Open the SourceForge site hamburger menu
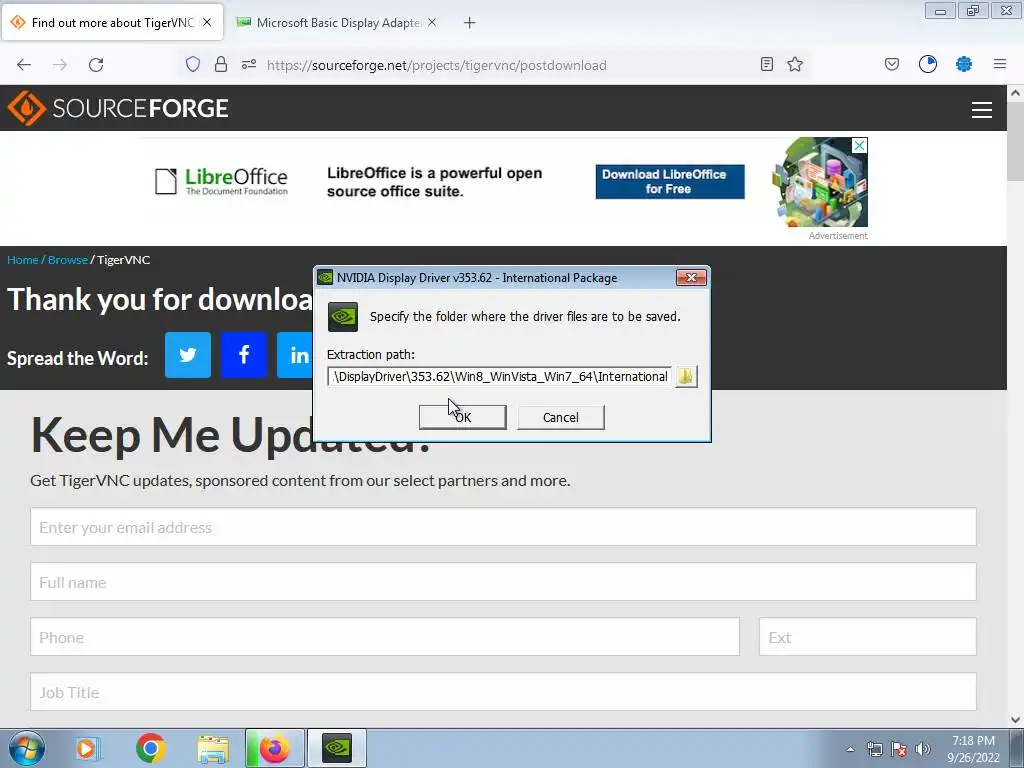Screen dimensions: 1024x768 pos(982,109)
